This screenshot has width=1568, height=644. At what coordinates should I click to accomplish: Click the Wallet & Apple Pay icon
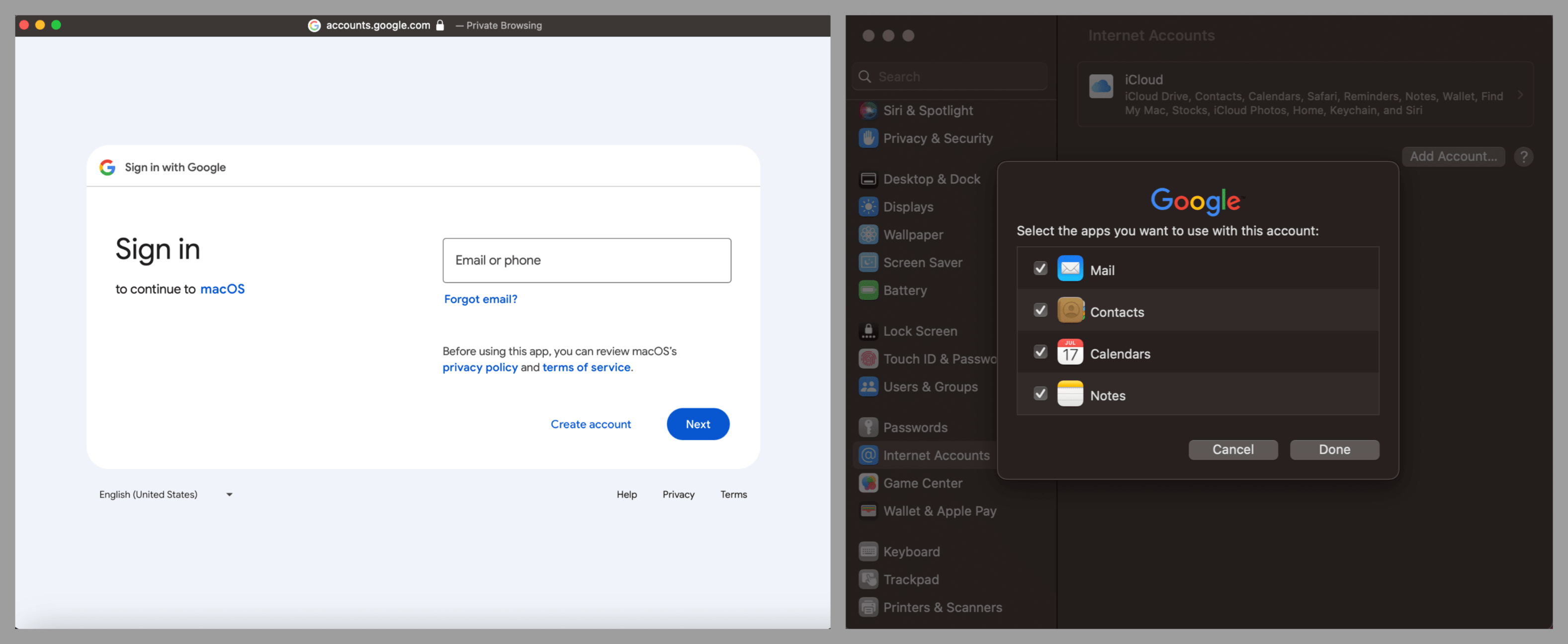pyautogui.click(x=868, y=511)
